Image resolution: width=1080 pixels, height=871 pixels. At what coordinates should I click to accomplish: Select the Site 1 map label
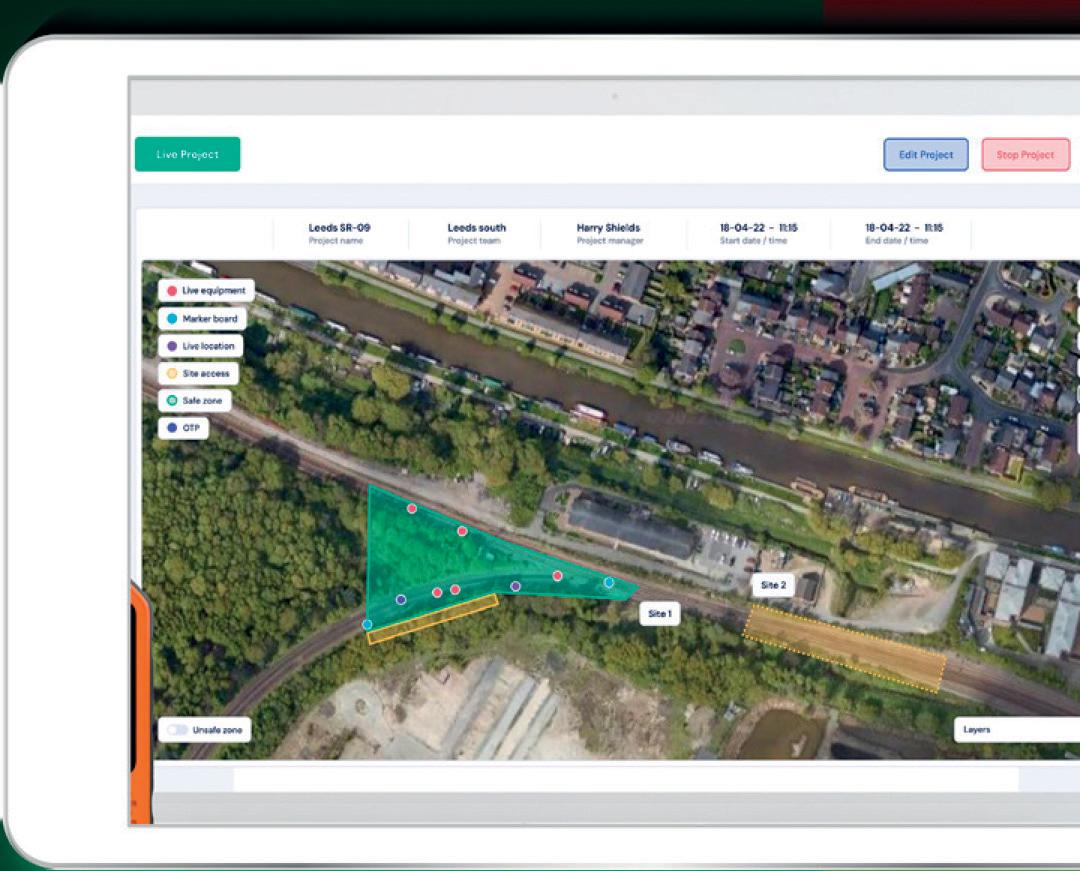click(x=660, y=613)
